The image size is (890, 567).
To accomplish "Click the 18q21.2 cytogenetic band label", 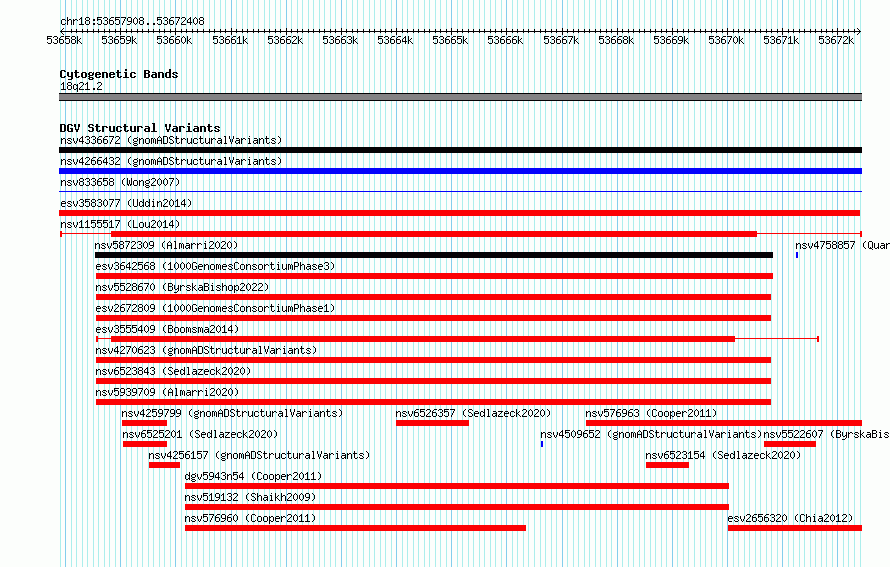I will click(x=81, y=86).
